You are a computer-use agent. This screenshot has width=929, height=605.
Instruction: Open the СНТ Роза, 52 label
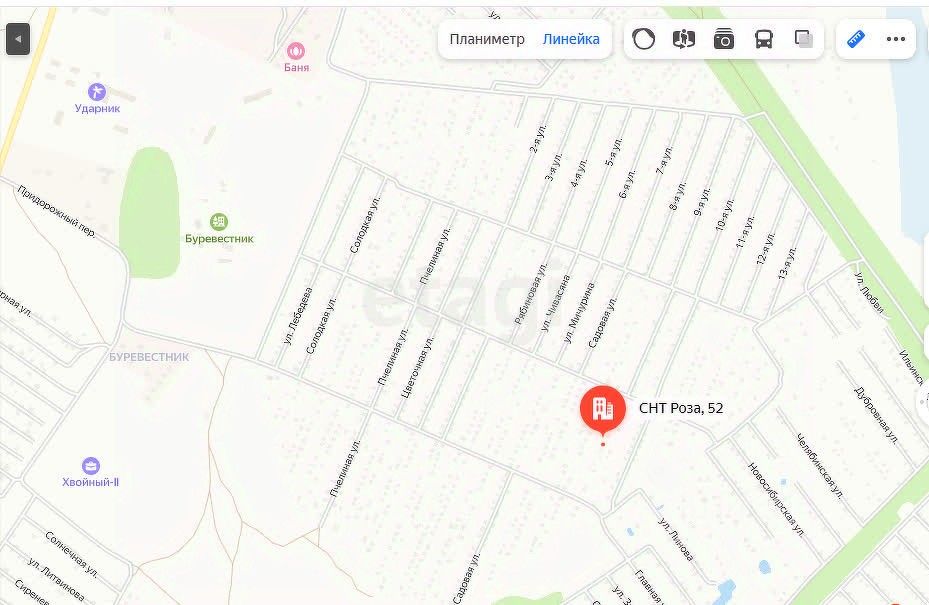681,408
